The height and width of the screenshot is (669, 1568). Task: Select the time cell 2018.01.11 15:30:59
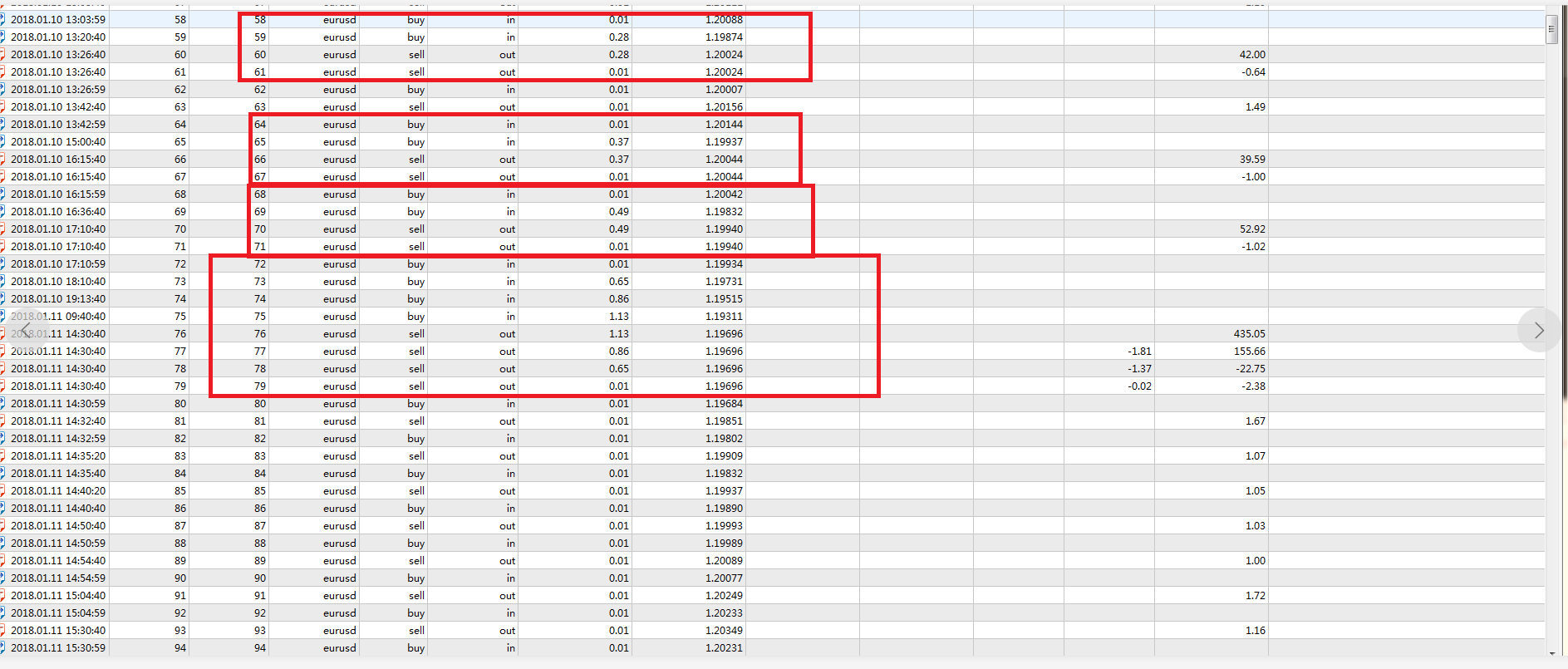(58, 647)
